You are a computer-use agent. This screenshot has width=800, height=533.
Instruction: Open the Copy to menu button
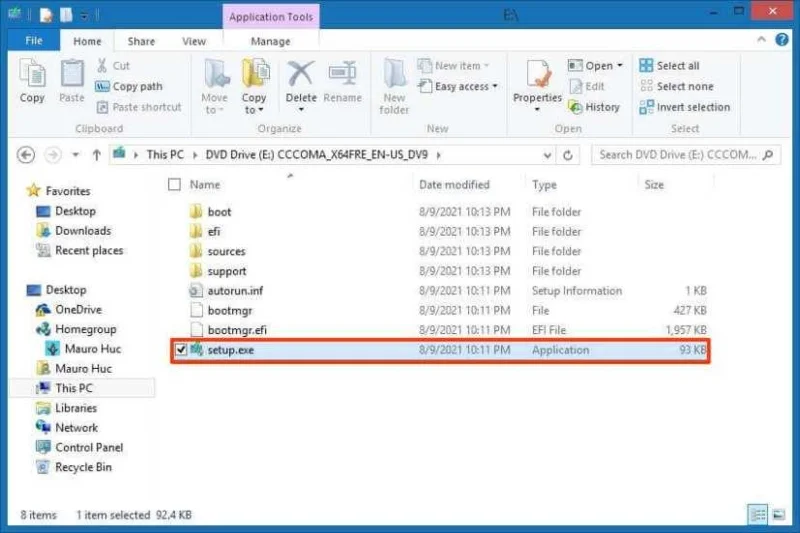255,87
